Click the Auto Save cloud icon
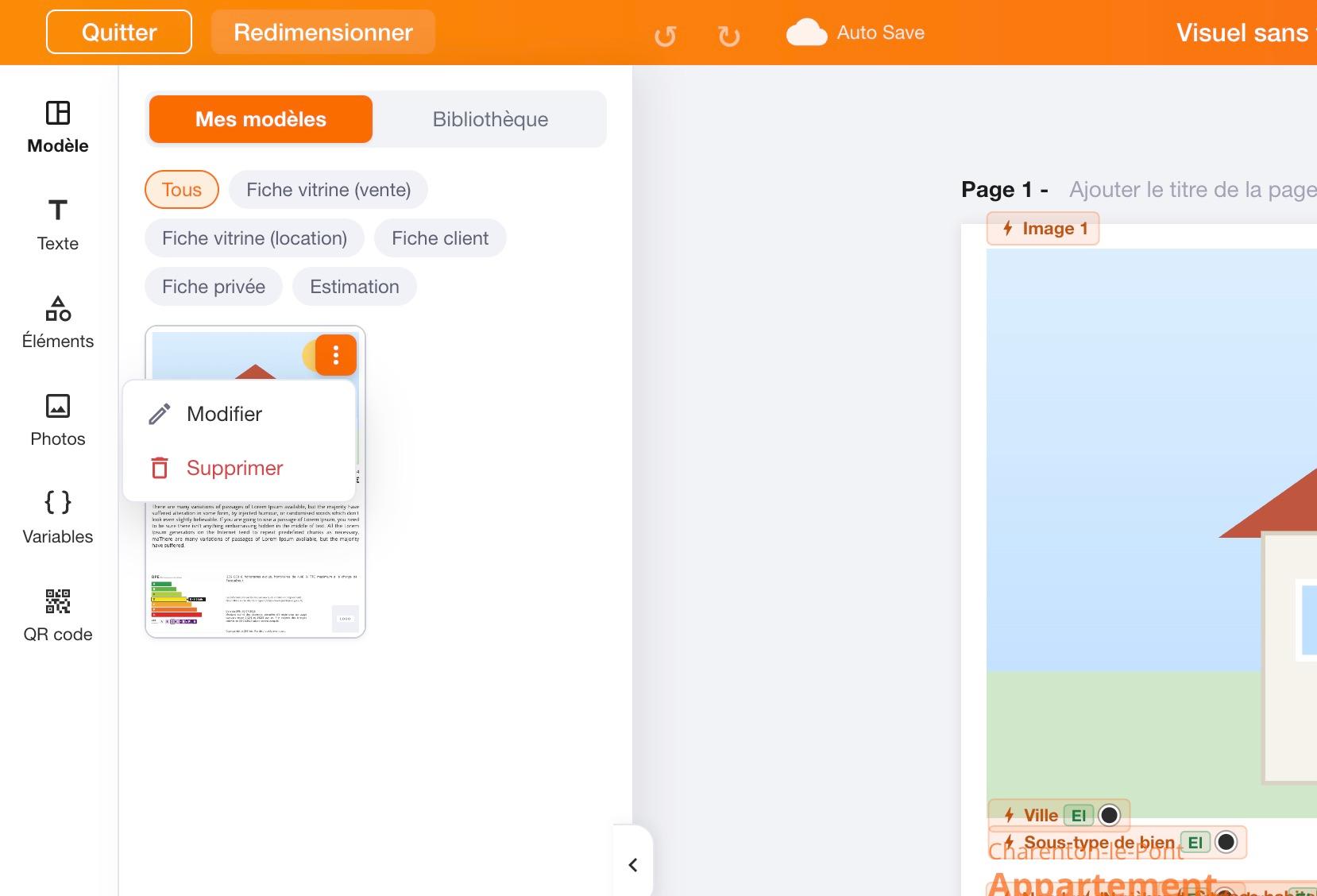This screenshot has width=1317, height=896. coord(806,33)
